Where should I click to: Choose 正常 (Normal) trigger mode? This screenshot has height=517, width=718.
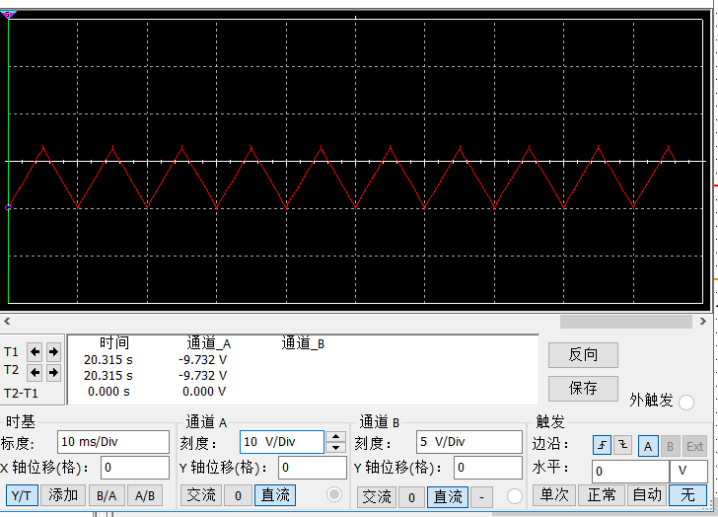click(602, 495)
